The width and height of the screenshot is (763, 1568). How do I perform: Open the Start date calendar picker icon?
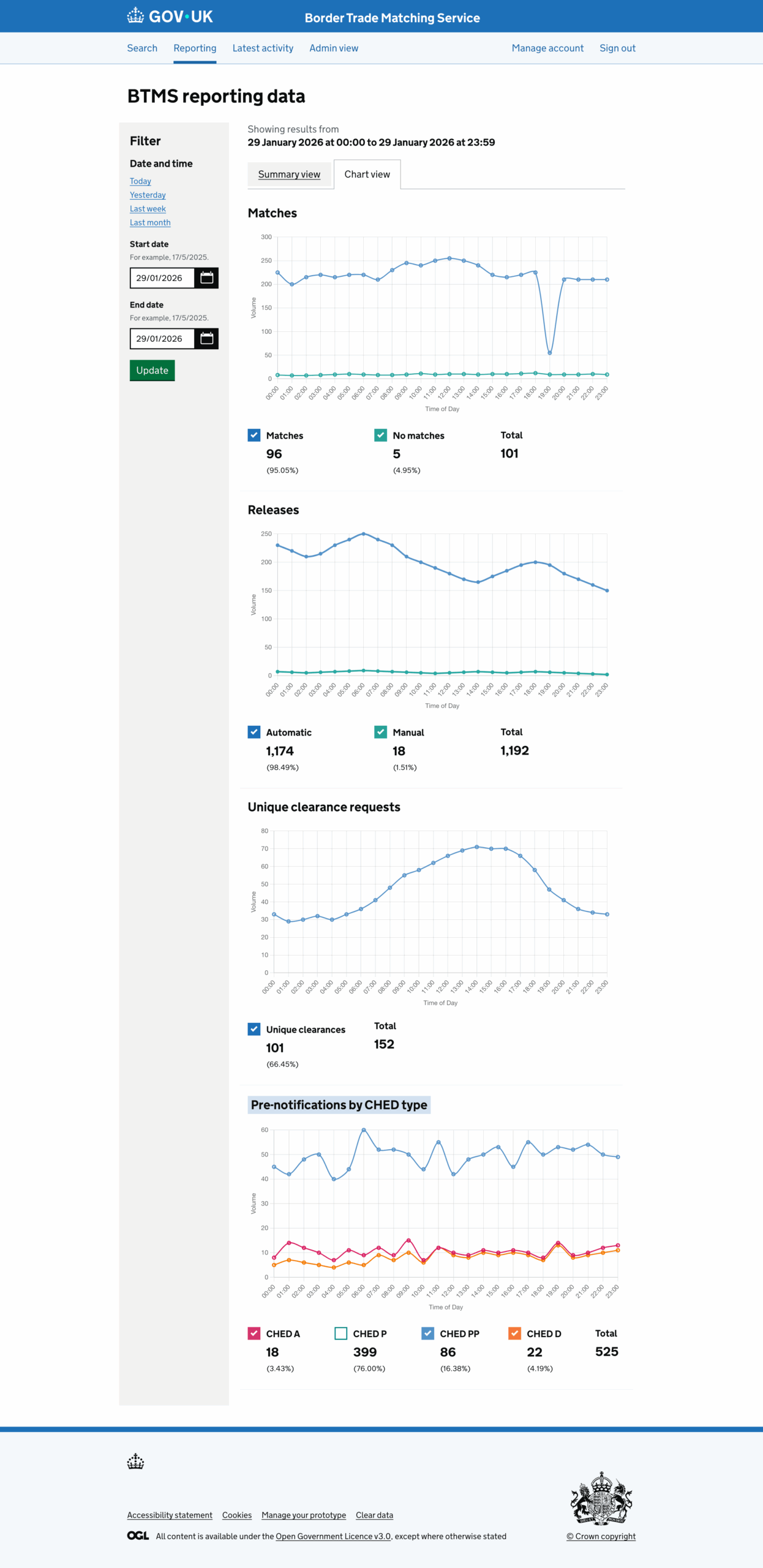pos(206,277)
